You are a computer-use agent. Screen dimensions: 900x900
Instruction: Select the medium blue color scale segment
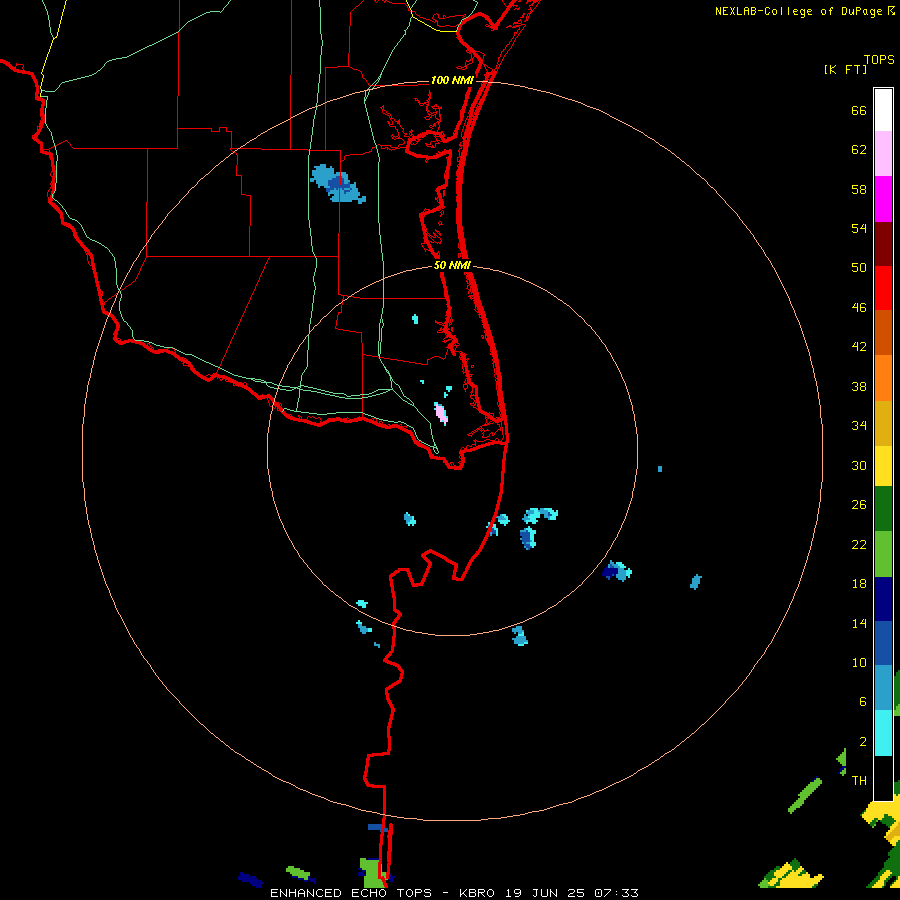coord(883,643)
